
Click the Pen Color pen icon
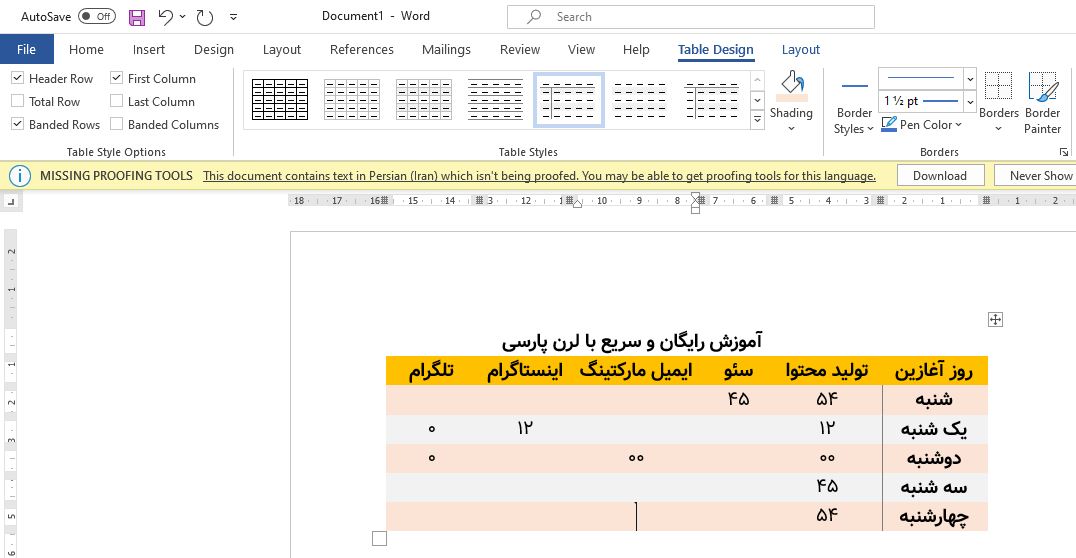(x=889, y=124)
